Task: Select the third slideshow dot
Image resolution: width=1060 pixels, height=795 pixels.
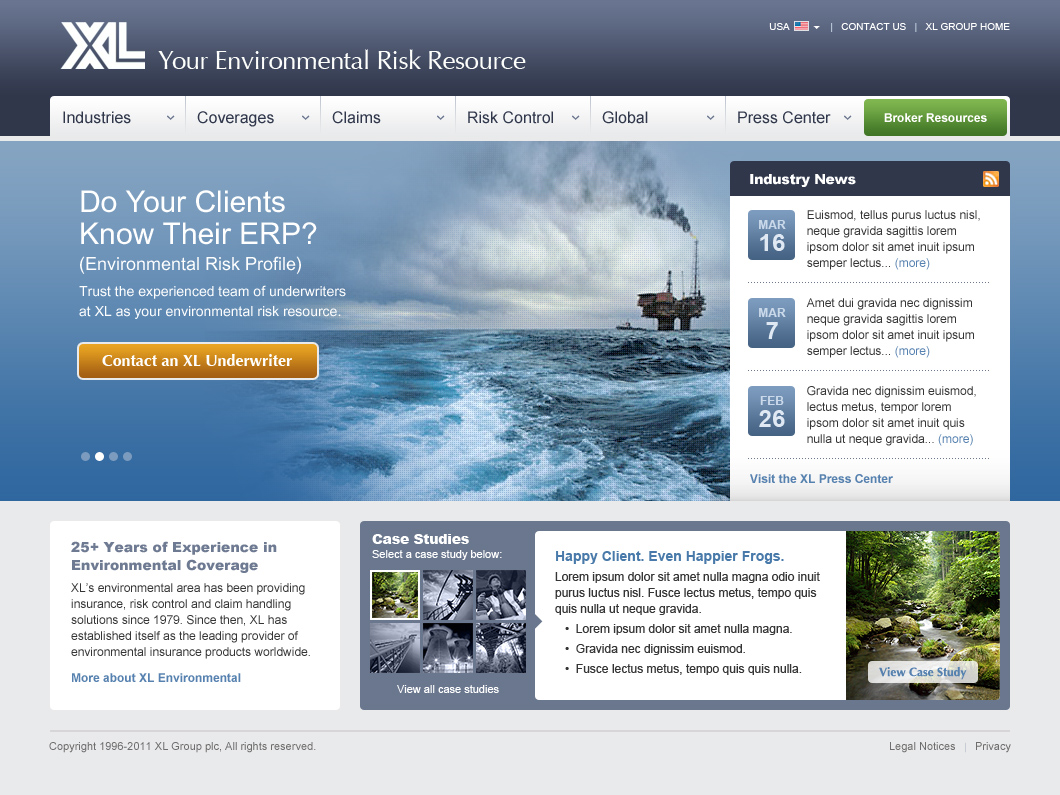Action: (x=114, y=456)
